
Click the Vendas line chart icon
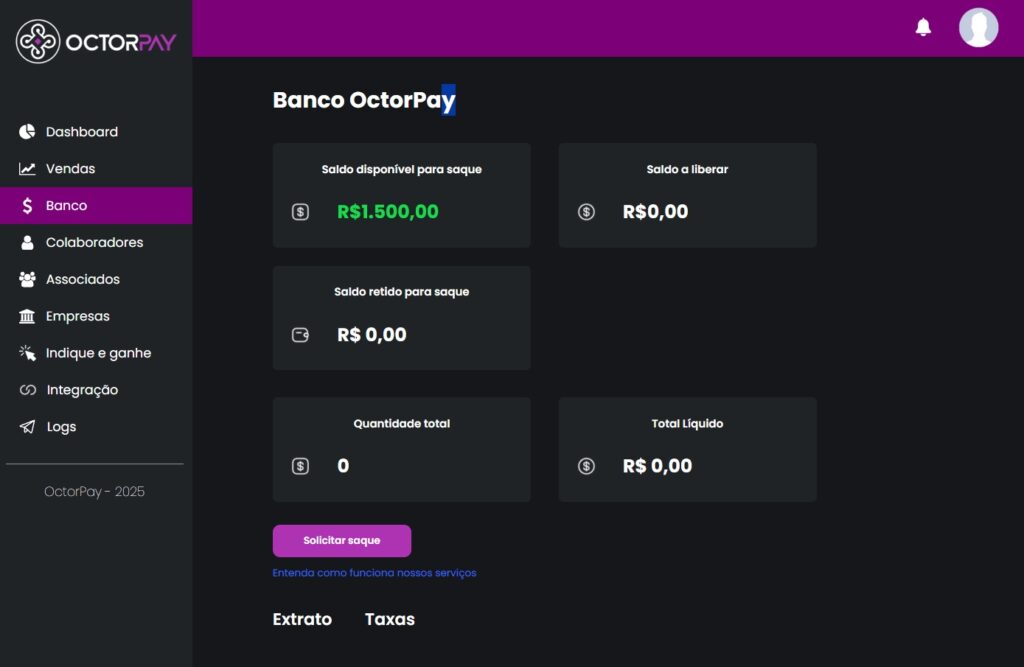(x=27, y=169)
